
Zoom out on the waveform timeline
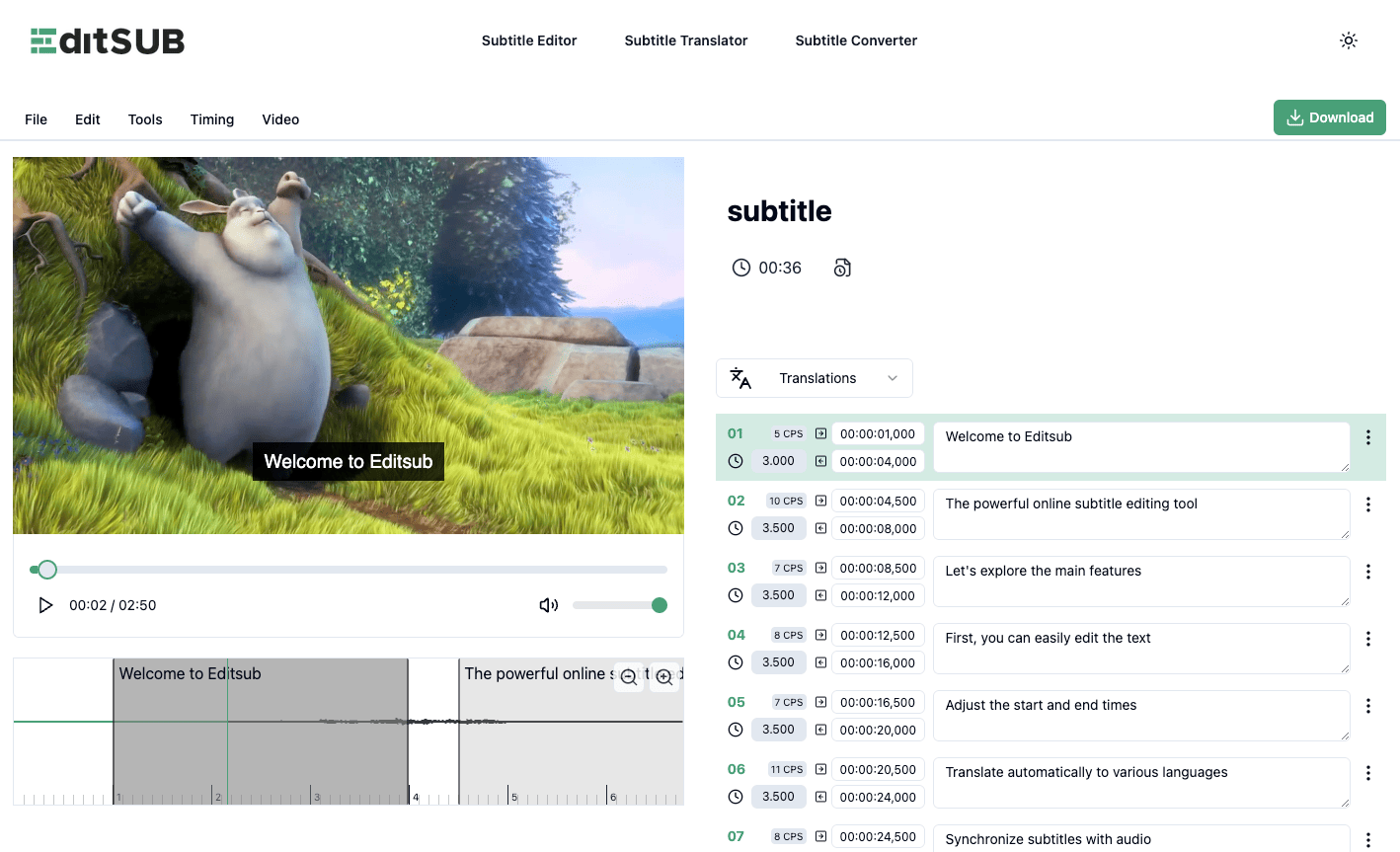click(629, 677)
